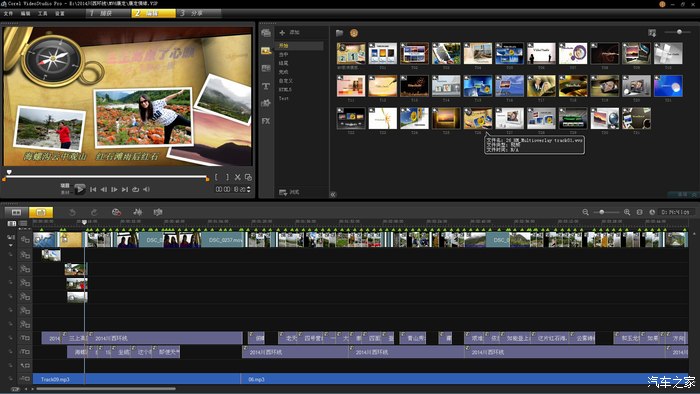Toggle the music track button

pyautogui.click(x=25, y=379)
